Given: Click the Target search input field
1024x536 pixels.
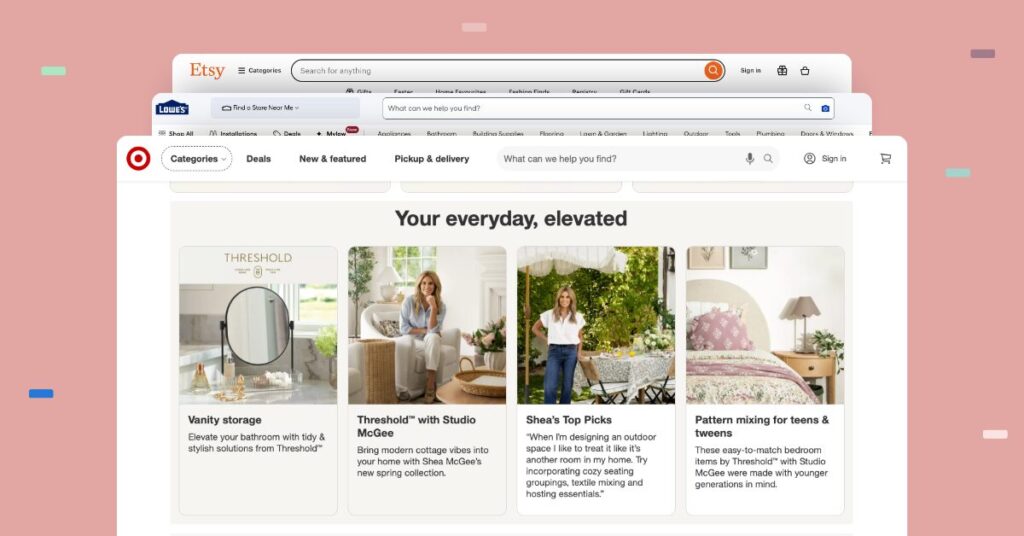Looking at the screenshot, I should (x=621, y=159).
